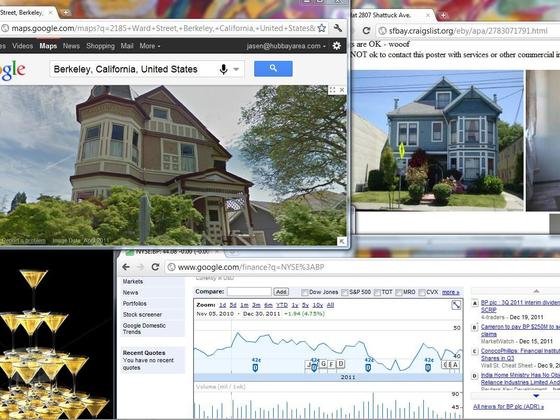
Task: Reload the Google Finance page
Action: [x=155, y=267]
